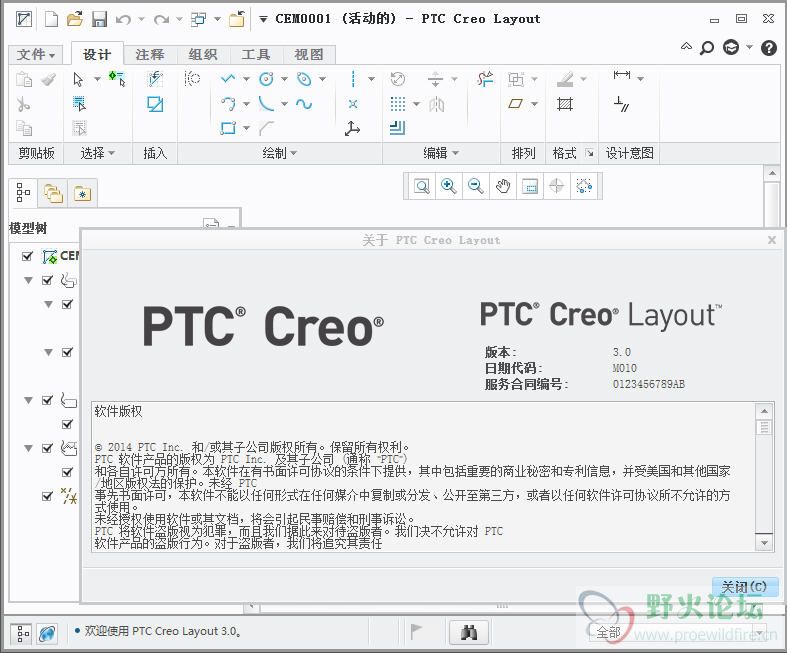The image size is (787, 653).
Task: Open a file with the folder icon
Action: click(x=75, y=20)
